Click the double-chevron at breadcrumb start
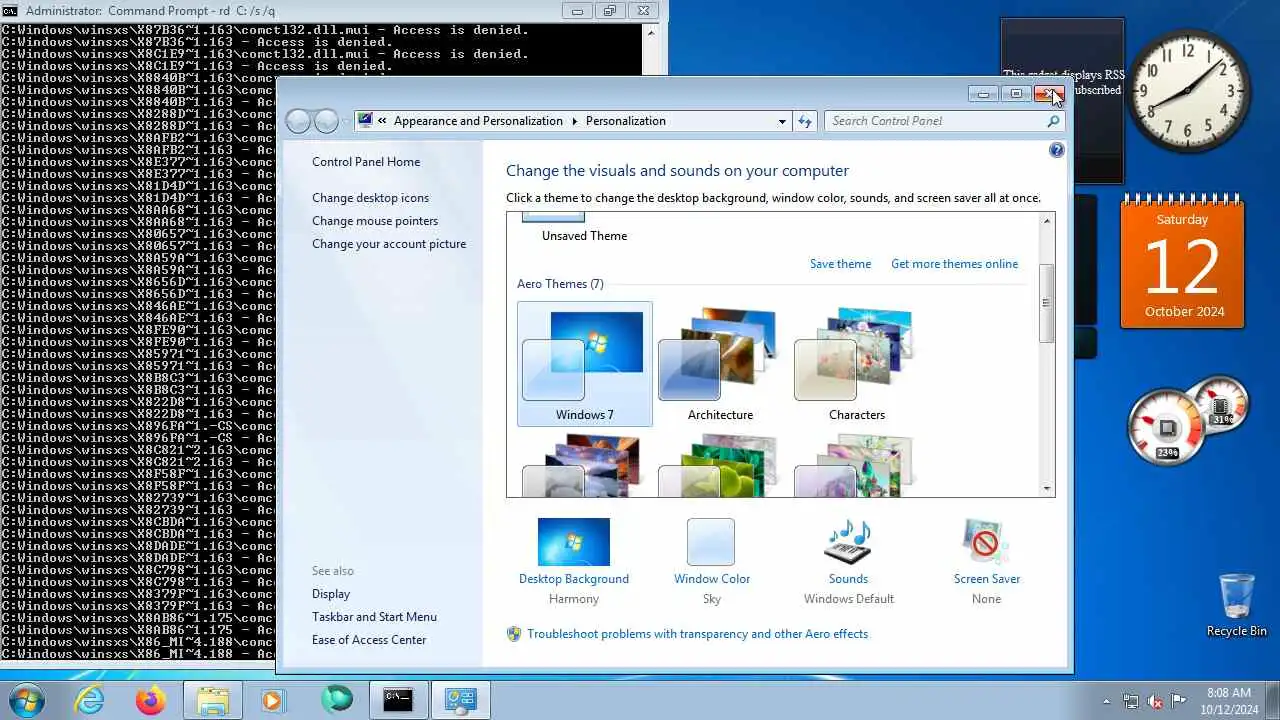Viewport: 1280px width, 720px height. coord(382,121)
